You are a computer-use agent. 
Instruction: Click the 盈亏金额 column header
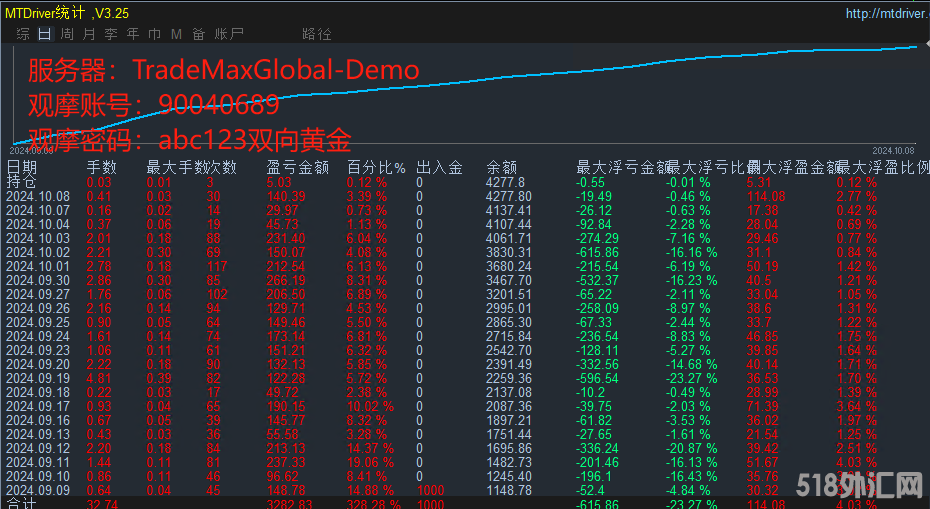pos(298,168)
